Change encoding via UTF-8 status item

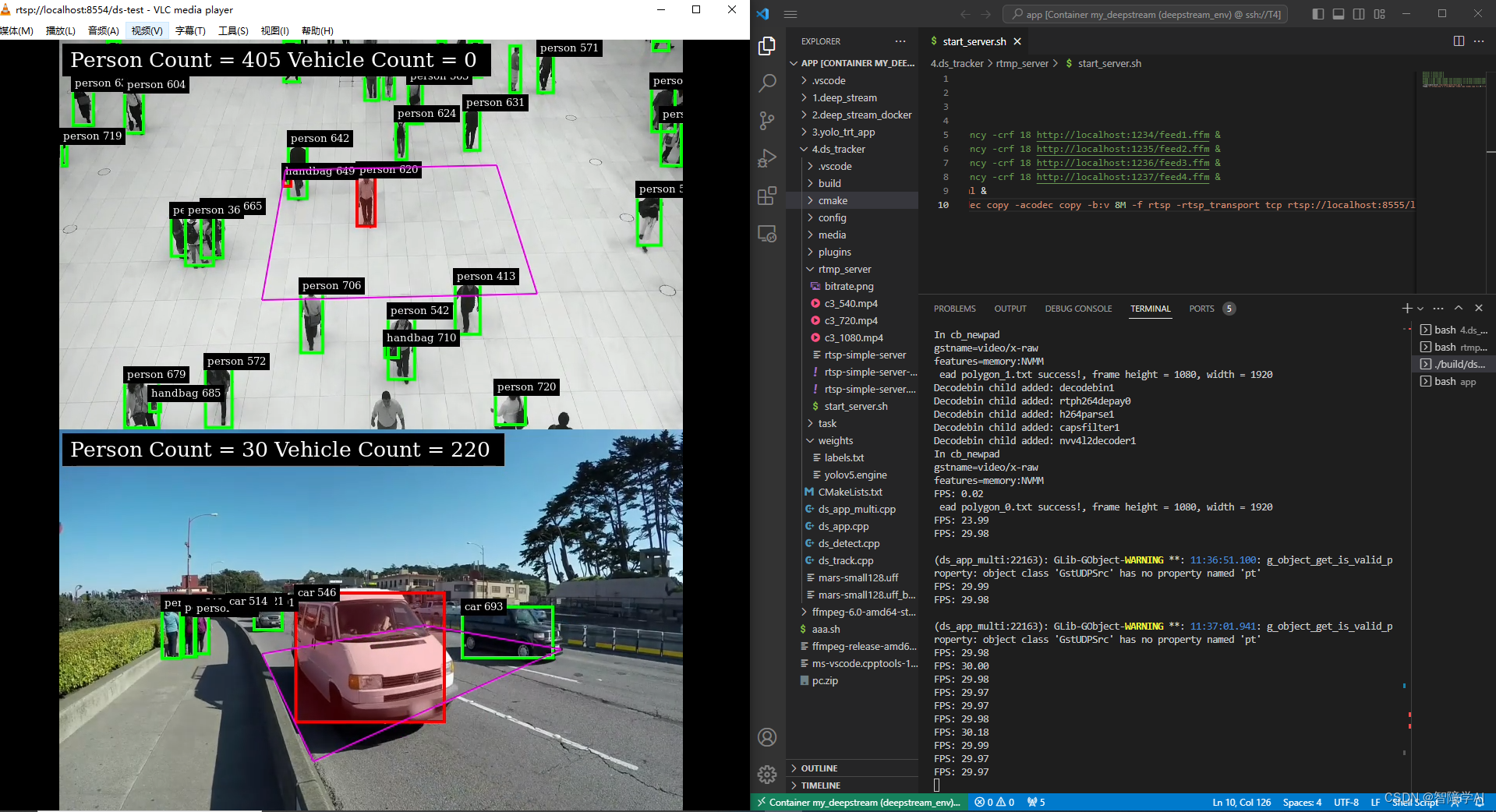(1346, 803)
